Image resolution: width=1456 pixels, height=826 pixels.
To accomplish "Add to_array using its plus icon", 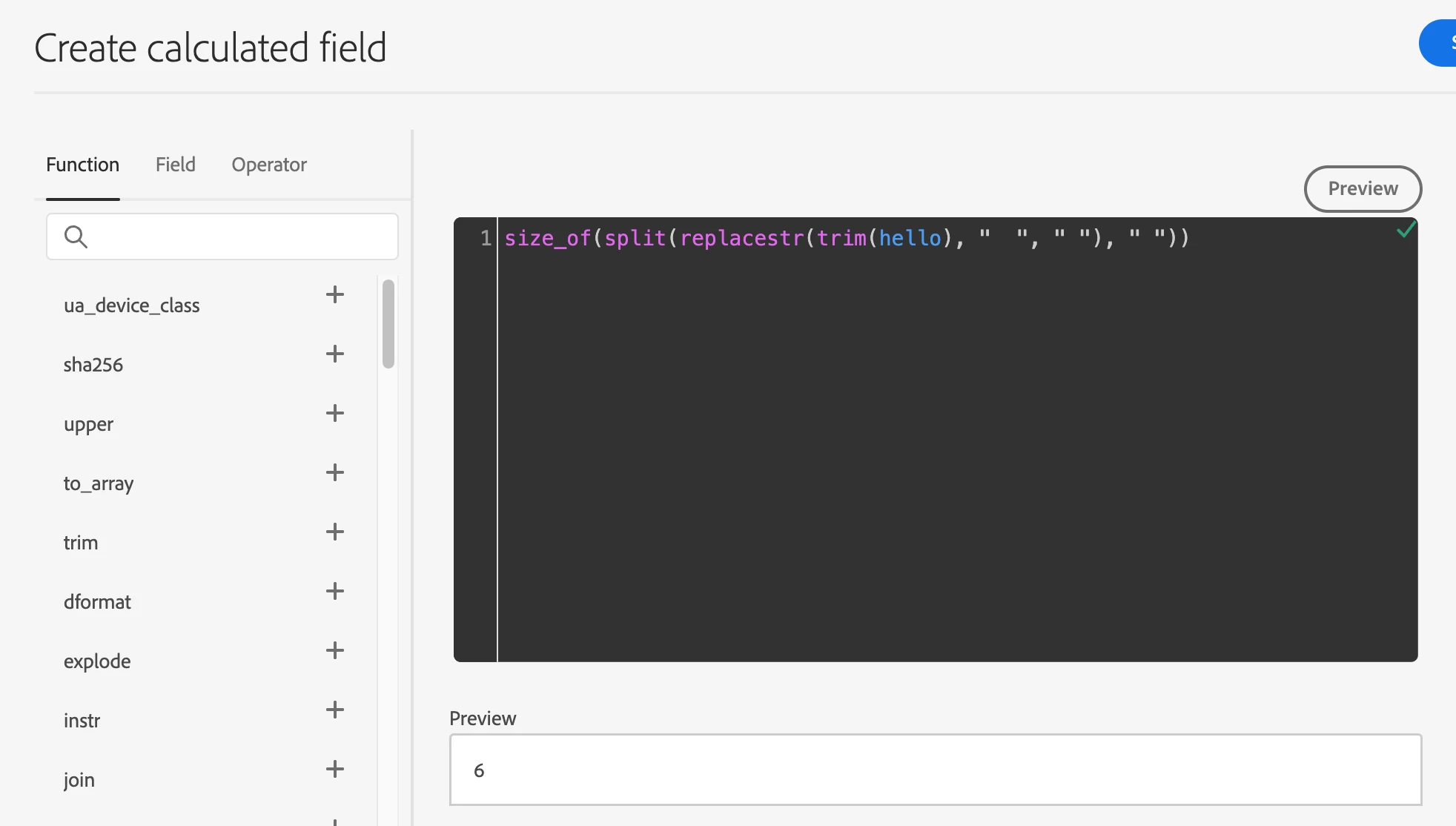I will [335, 472].
